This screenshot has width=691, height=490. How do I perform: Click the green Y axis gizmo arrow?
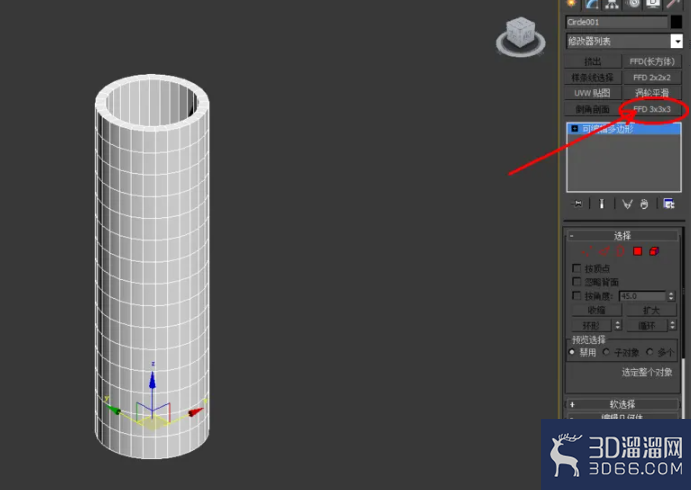click(x=114, y=410)
